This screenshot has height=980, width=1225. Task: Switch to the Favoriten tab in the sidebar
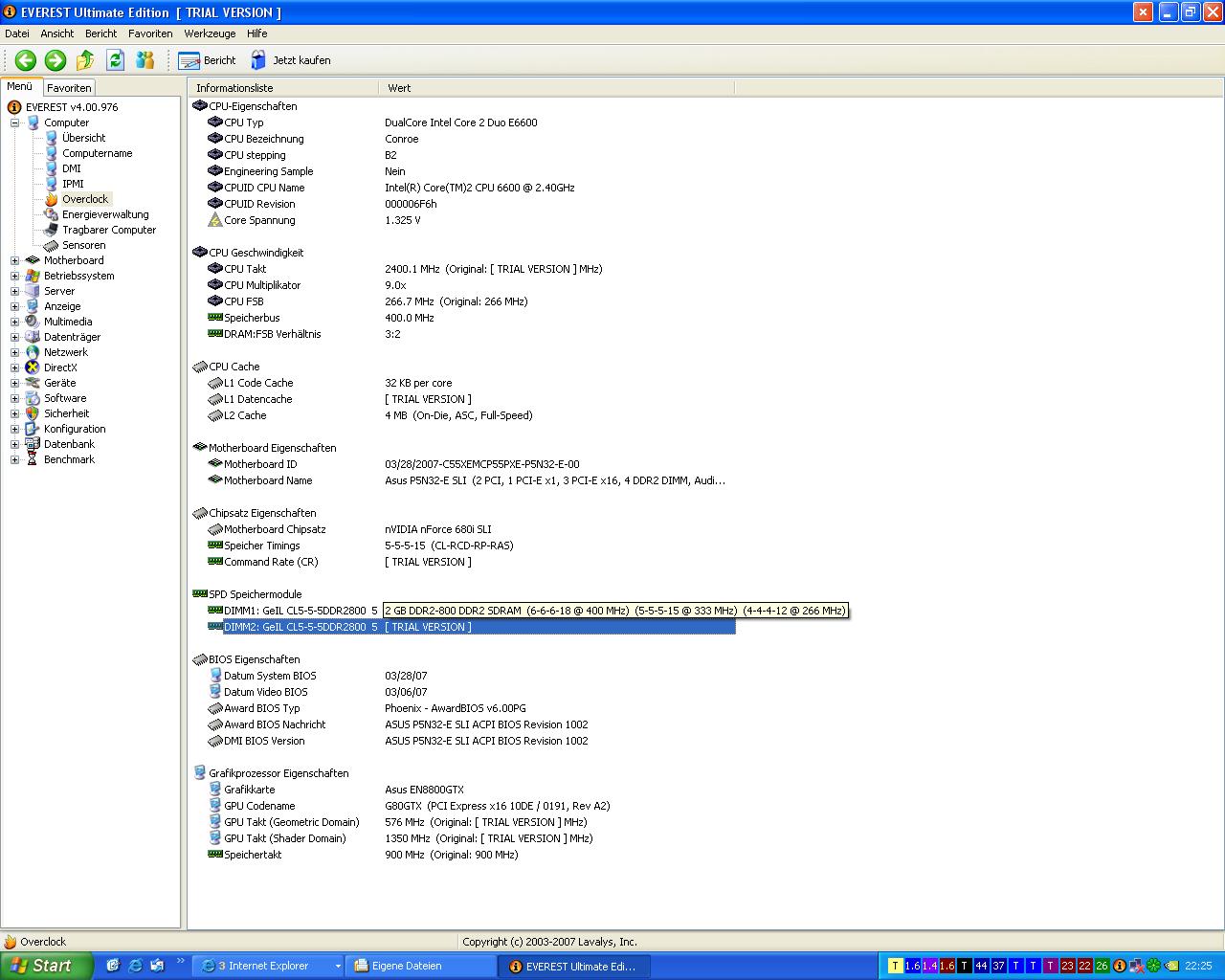click(x=69, y=87)
